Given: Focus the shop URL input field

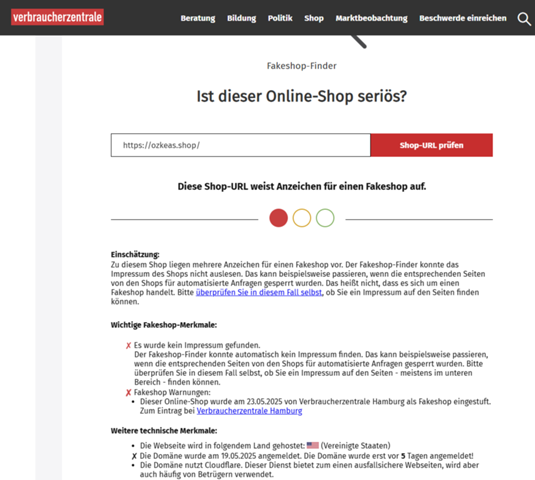Looking at the screenshot, I should tap(241, 145).
